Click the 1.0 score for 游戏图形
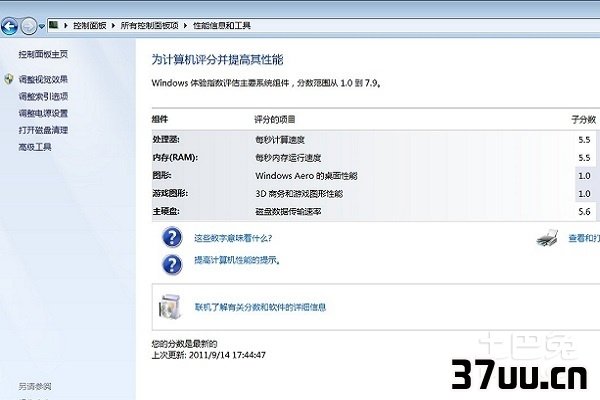Viewport: 600px width, 400px height. [x=584, y=194]
